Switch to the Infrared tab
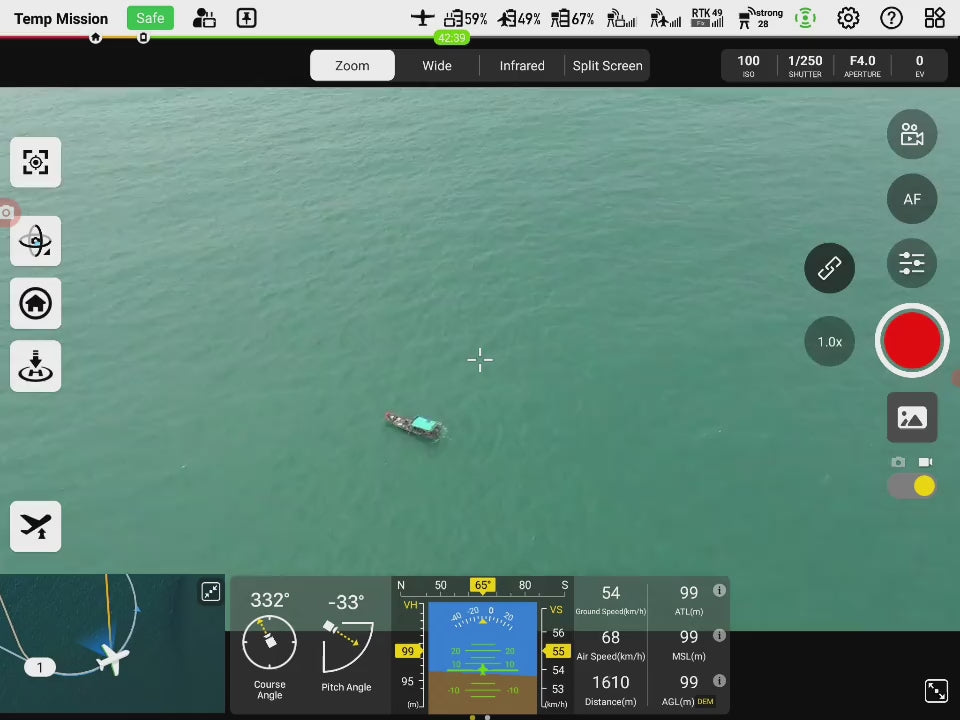 (x=522, y=66)
